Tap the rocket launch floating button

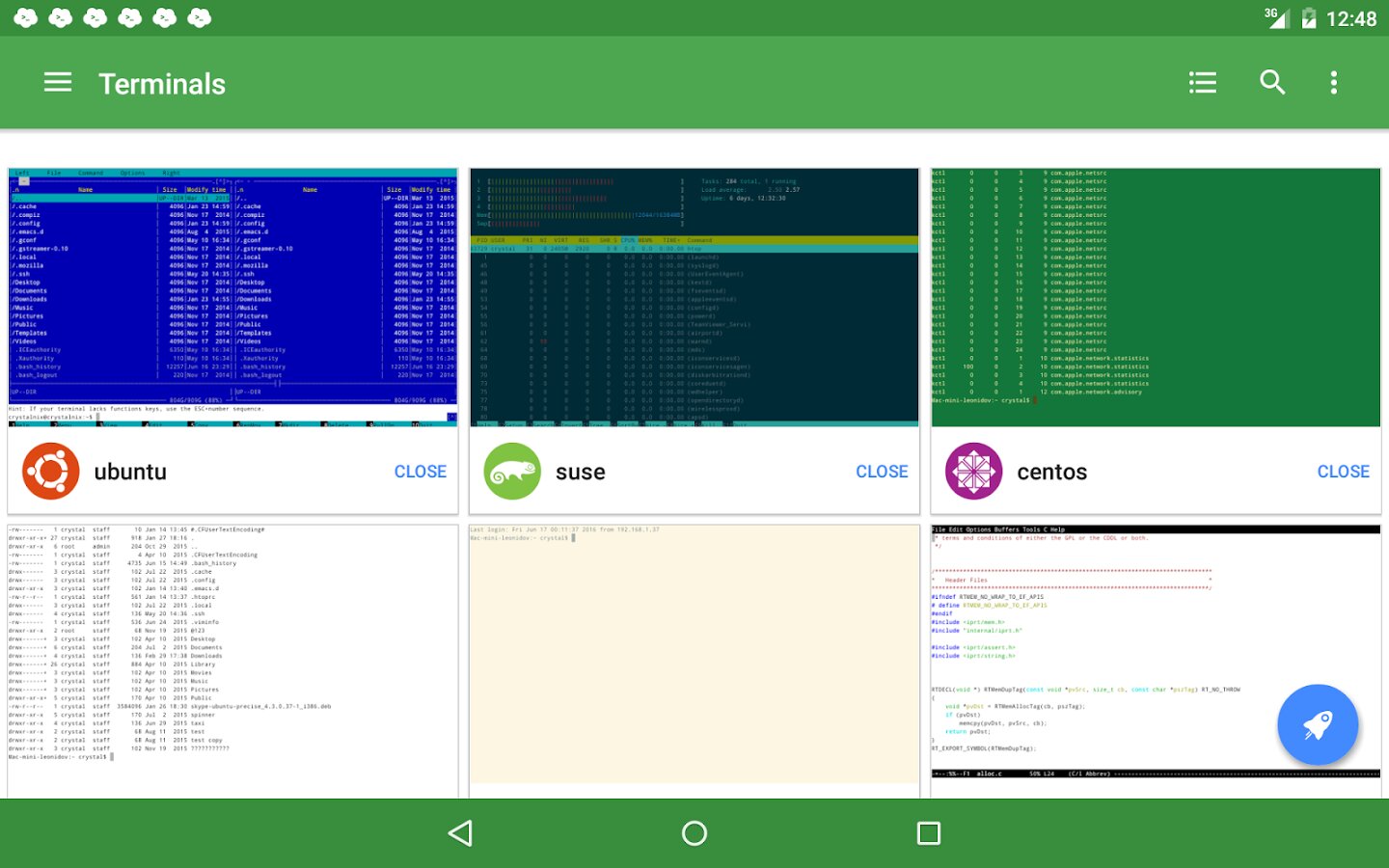1317,725
